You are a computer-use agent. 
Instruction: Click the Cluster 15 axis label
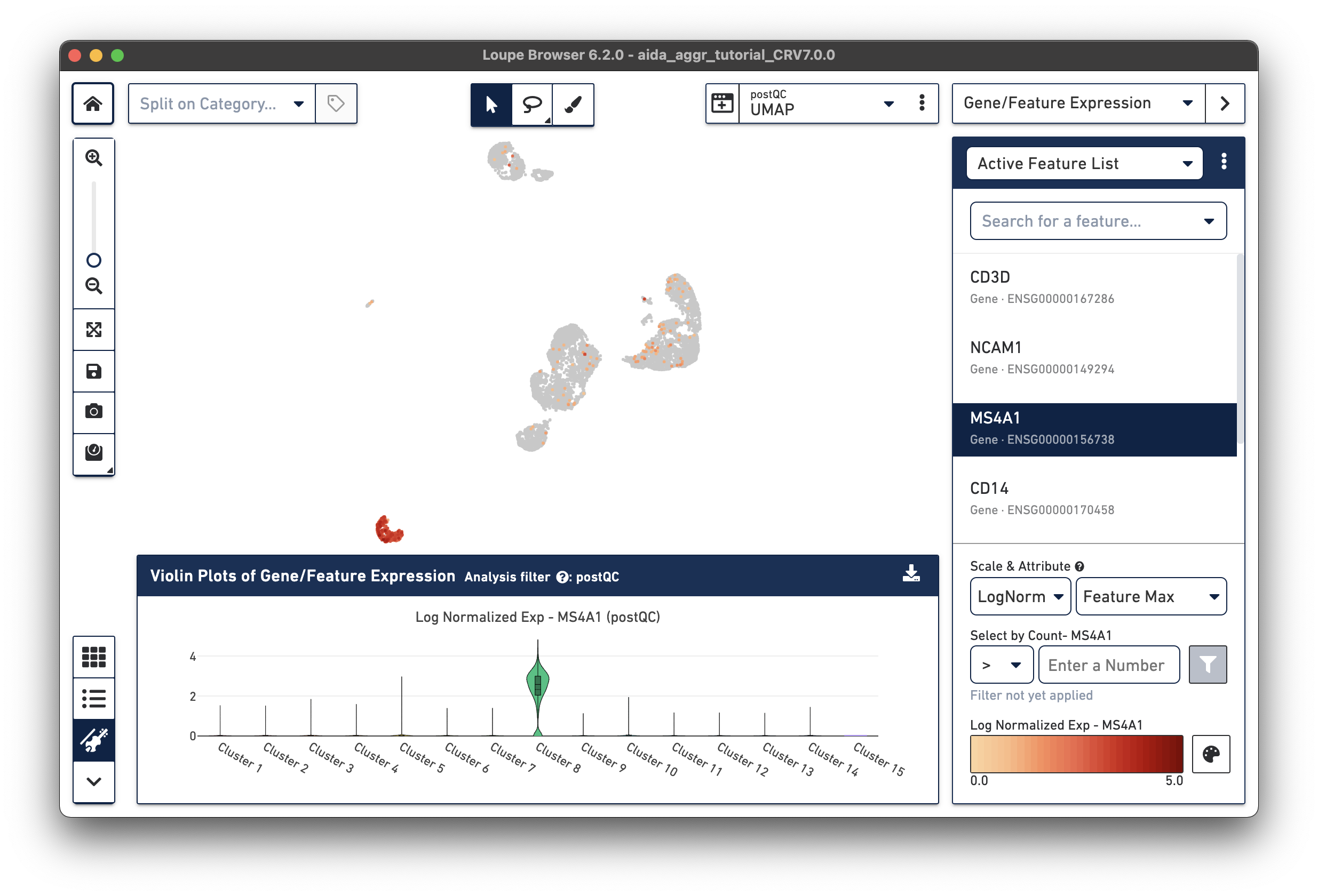pyautogui.click(x=878, y=759)
